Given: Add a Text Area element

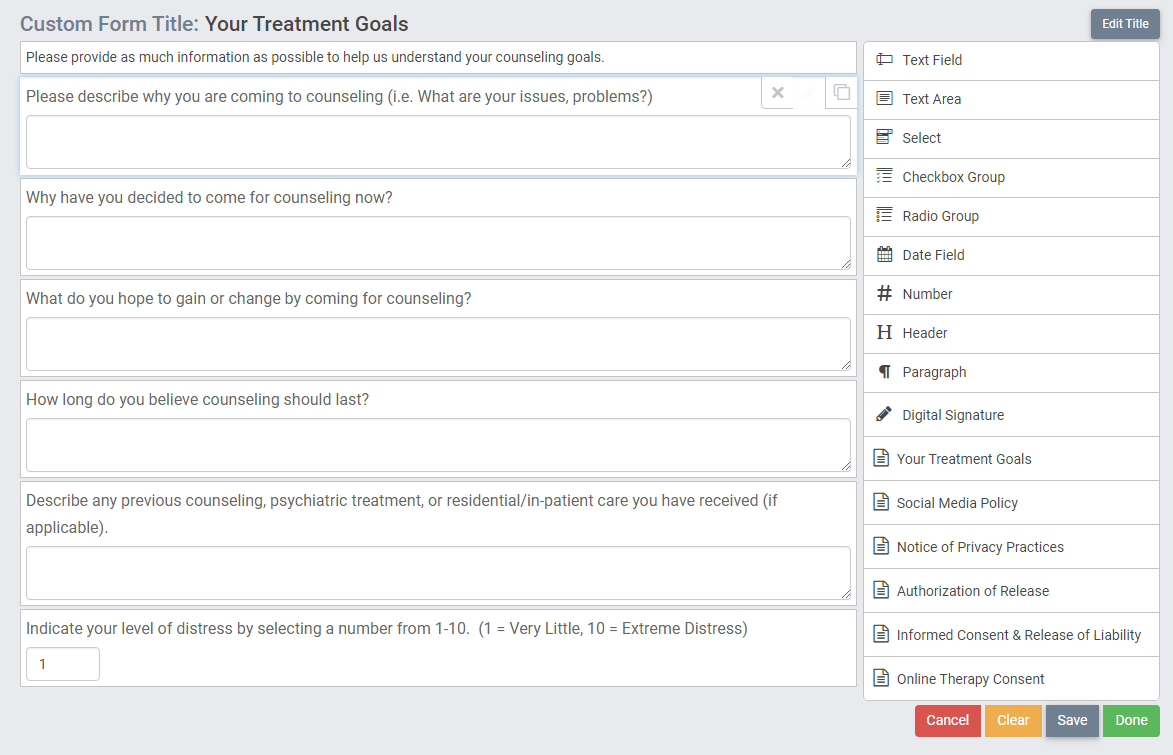Looking at the screenshot, I should tap(1011, 99).
